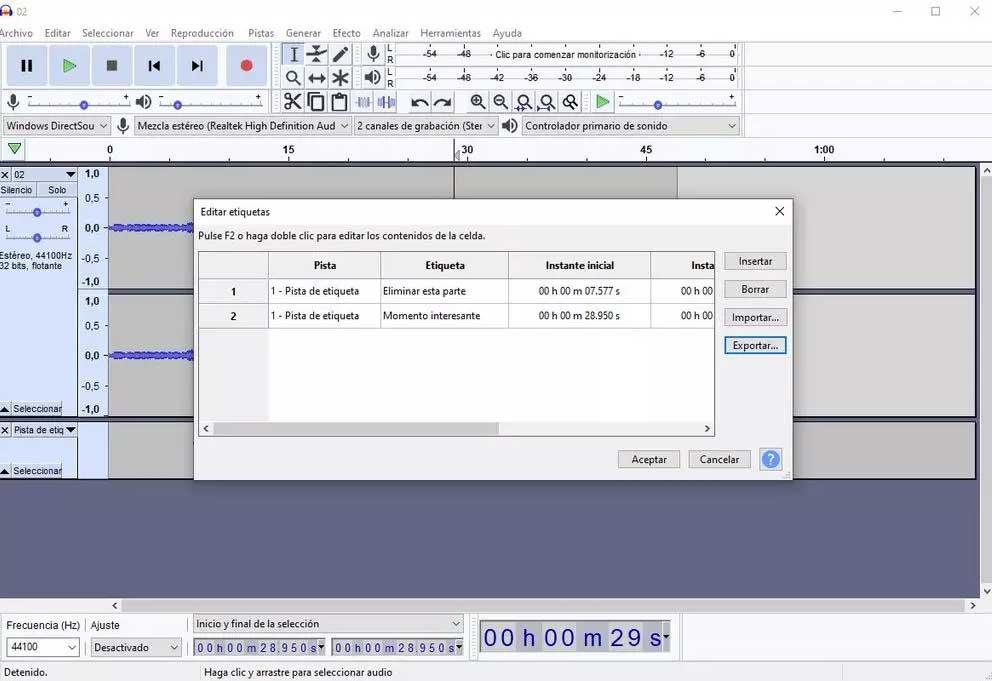Click the Zoom In icon
The height and width of the screenshot is (681, 992).
pos(478,102)
